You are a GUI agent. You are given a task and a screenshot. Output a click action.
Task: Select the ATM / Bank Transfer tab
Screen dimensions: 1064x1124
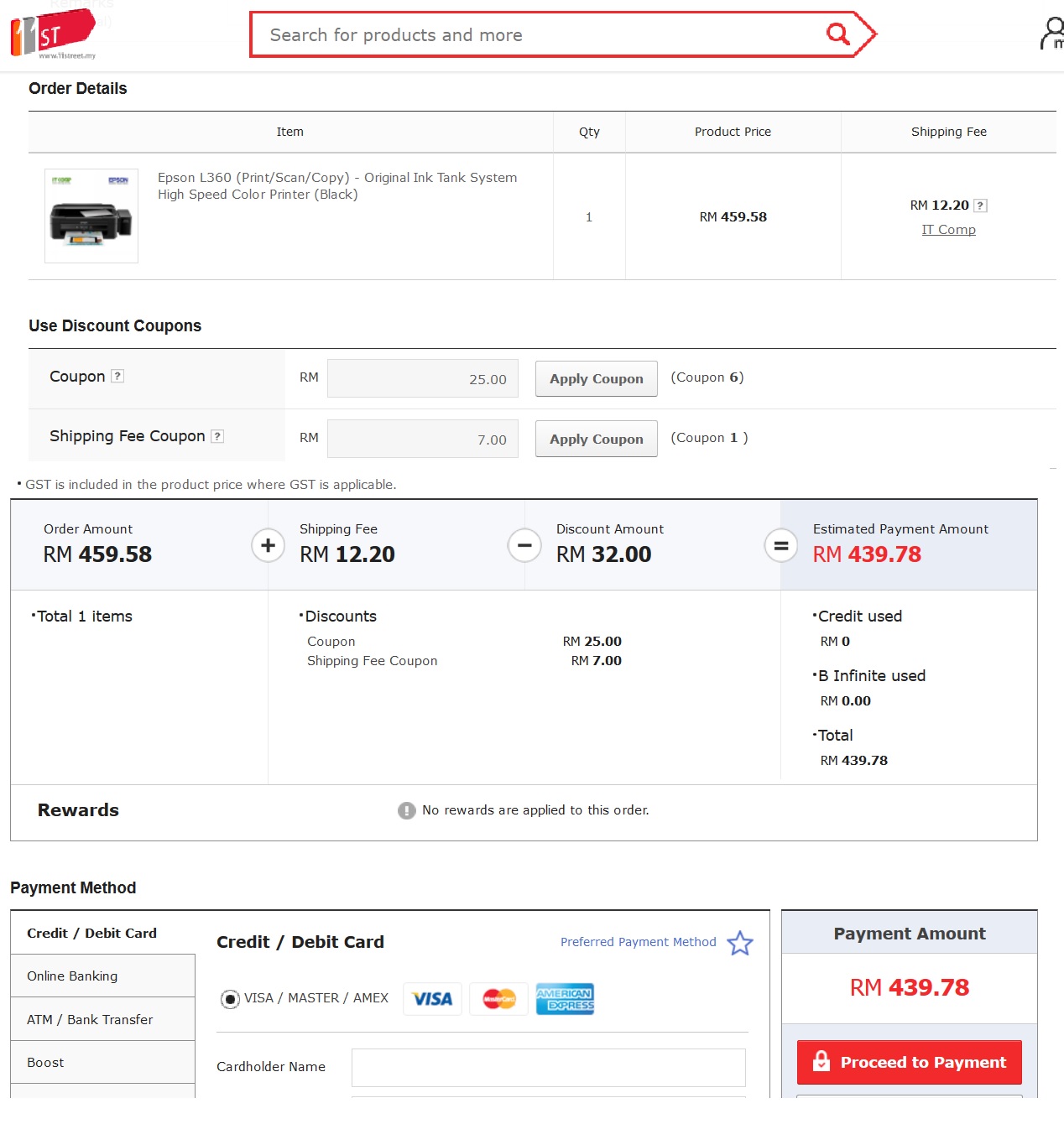[x=102, y=1020]
